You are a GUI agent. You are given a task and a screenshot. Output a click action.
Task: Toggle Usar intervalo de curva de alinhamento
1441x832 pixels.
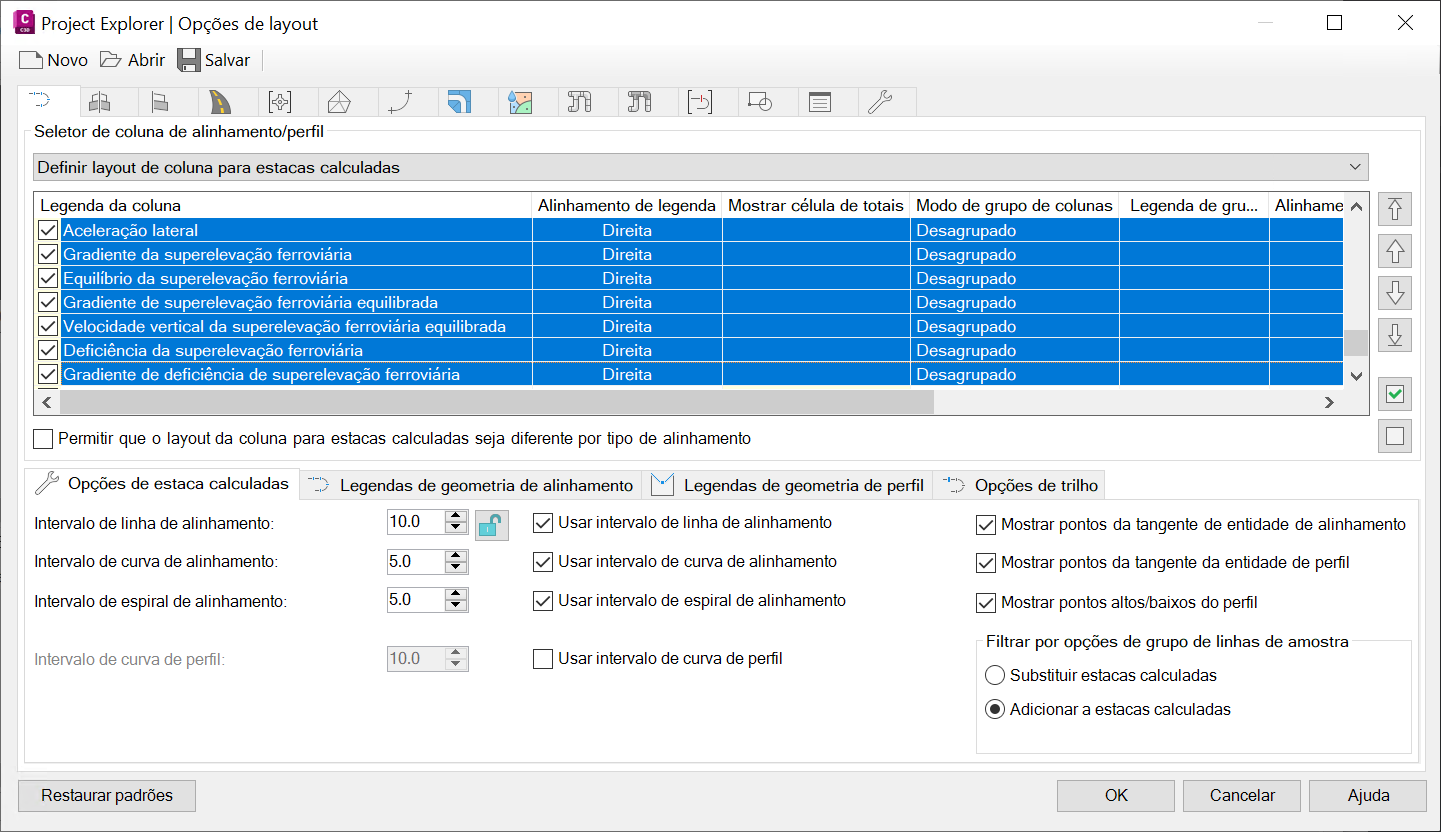point(543,562)
